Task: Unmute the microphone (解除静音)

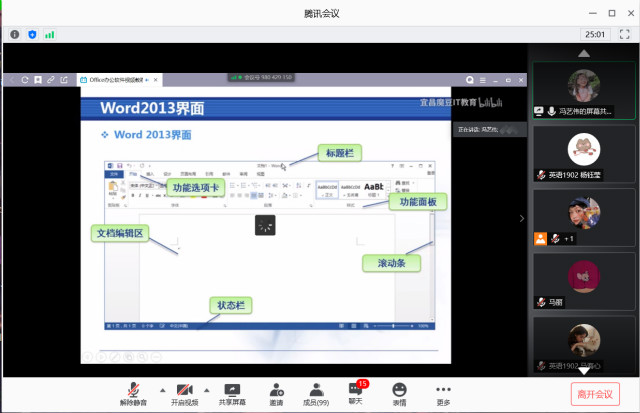Action: [x=133, y=394]
